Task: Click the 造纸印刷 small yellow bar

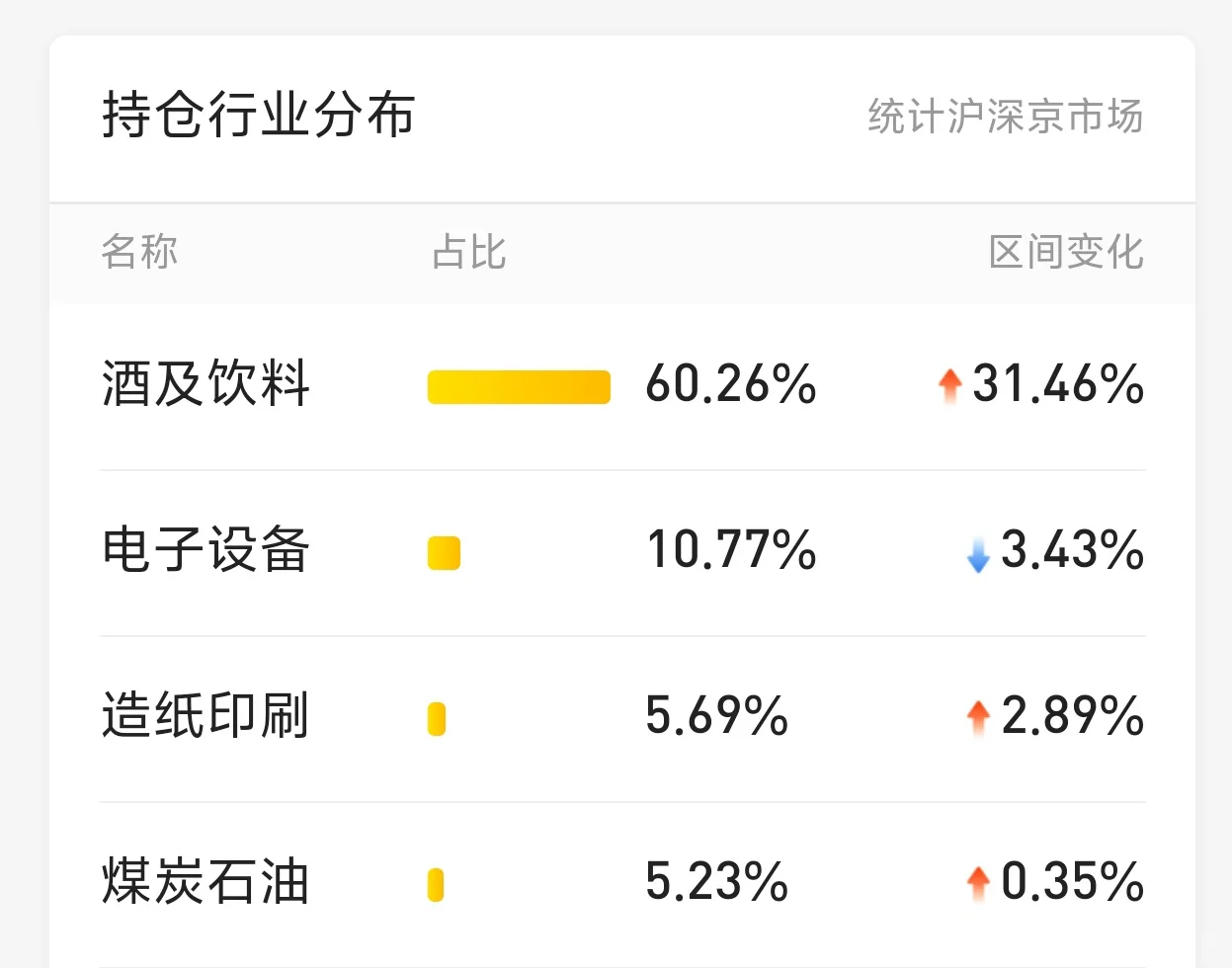Action: point(437,719)
